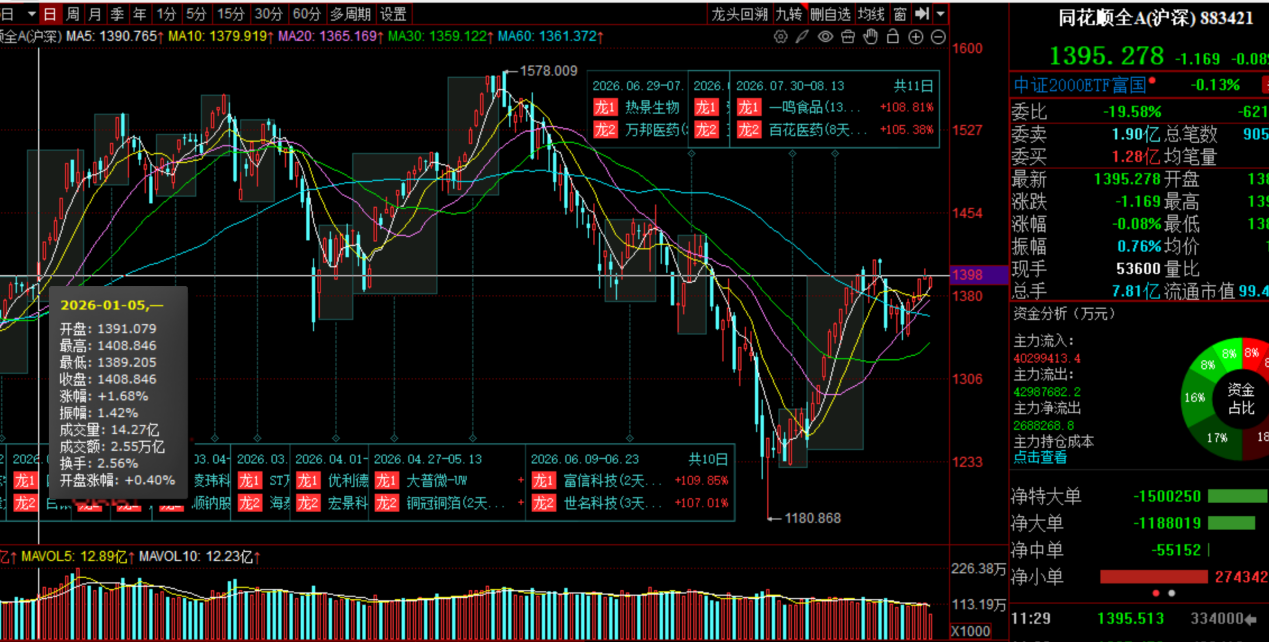Toggle 龙头回溯 leader review overlay

tap(739, 14)
